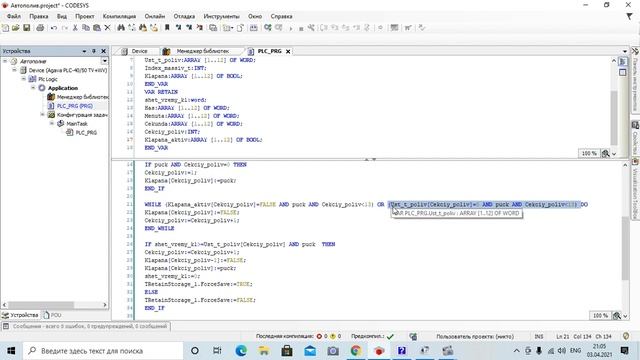Stop the application with the stop icon

pos(301,28)
